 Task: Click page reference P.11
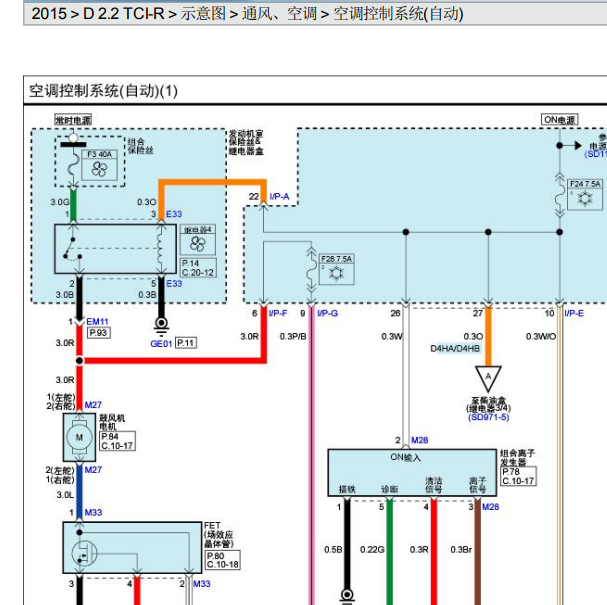[x=186, y=343]
